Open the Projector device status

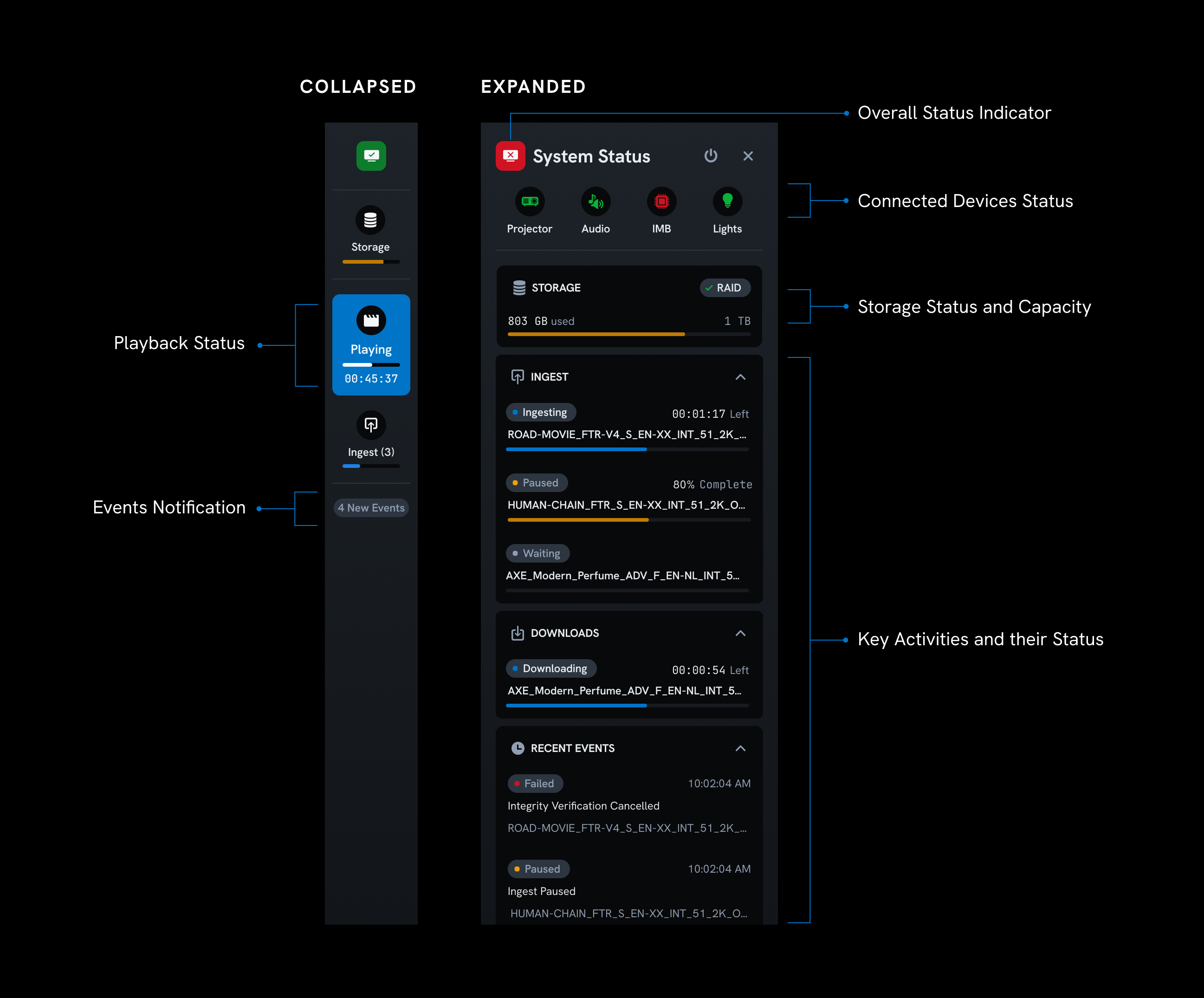point(530,211)
